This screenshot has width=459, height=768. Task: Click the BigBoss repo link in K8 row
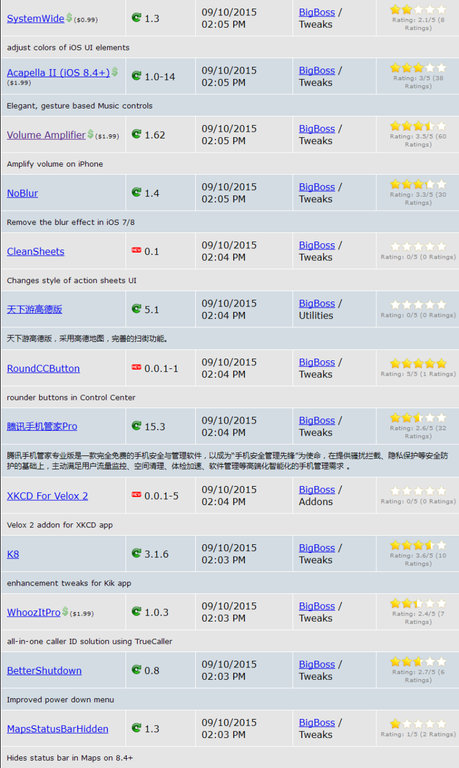[x=317, y=548]
